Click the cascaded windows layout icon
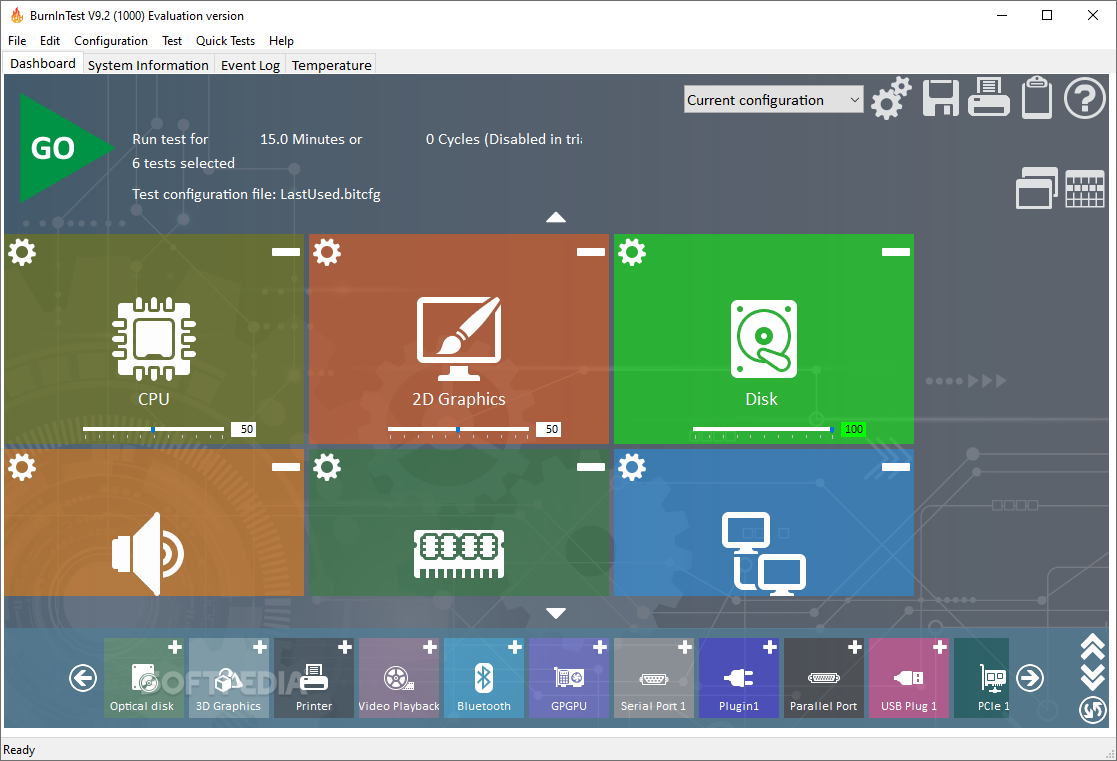The height and width of the screenshot is (761, 1117). pyautogui.click(x=1037, y=188)
